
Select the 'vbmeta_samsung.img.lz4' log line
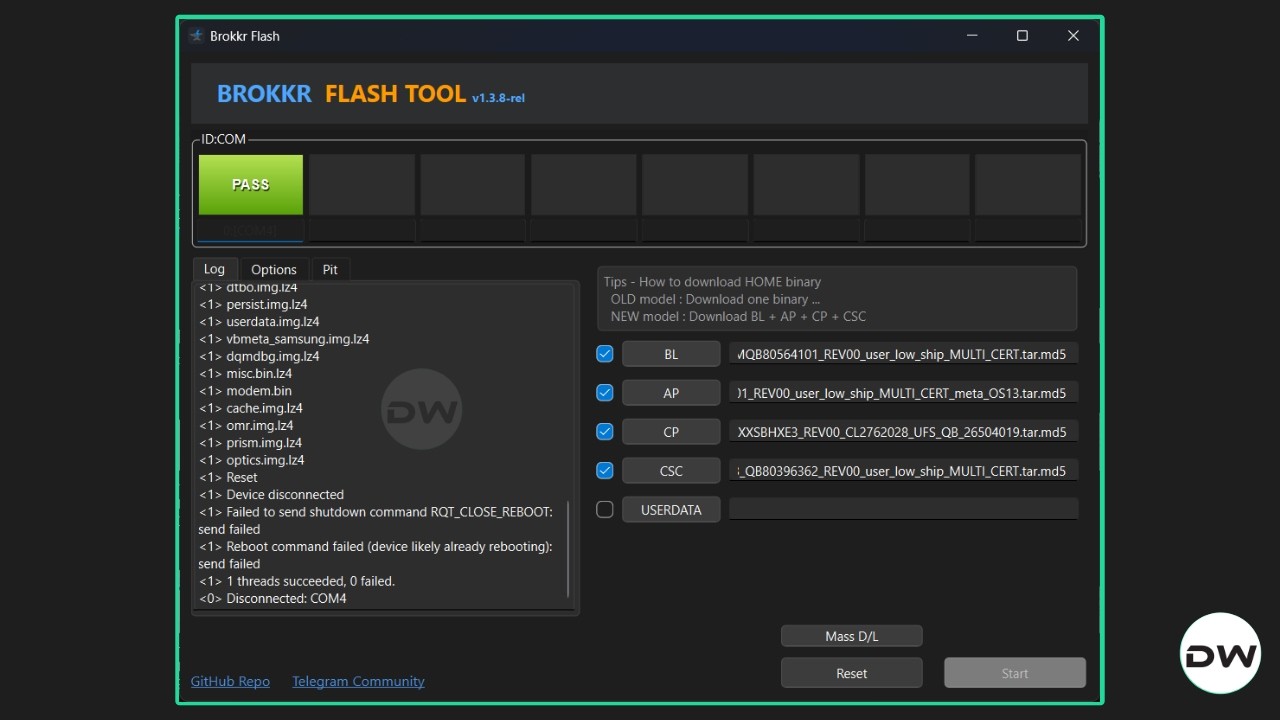(284, 339)
